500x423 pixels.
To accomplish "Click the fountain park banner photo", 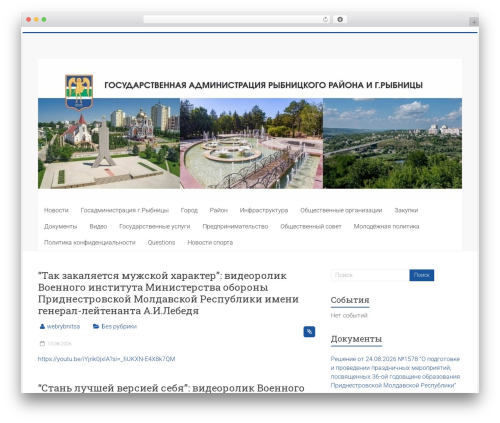I will point(251,143).
